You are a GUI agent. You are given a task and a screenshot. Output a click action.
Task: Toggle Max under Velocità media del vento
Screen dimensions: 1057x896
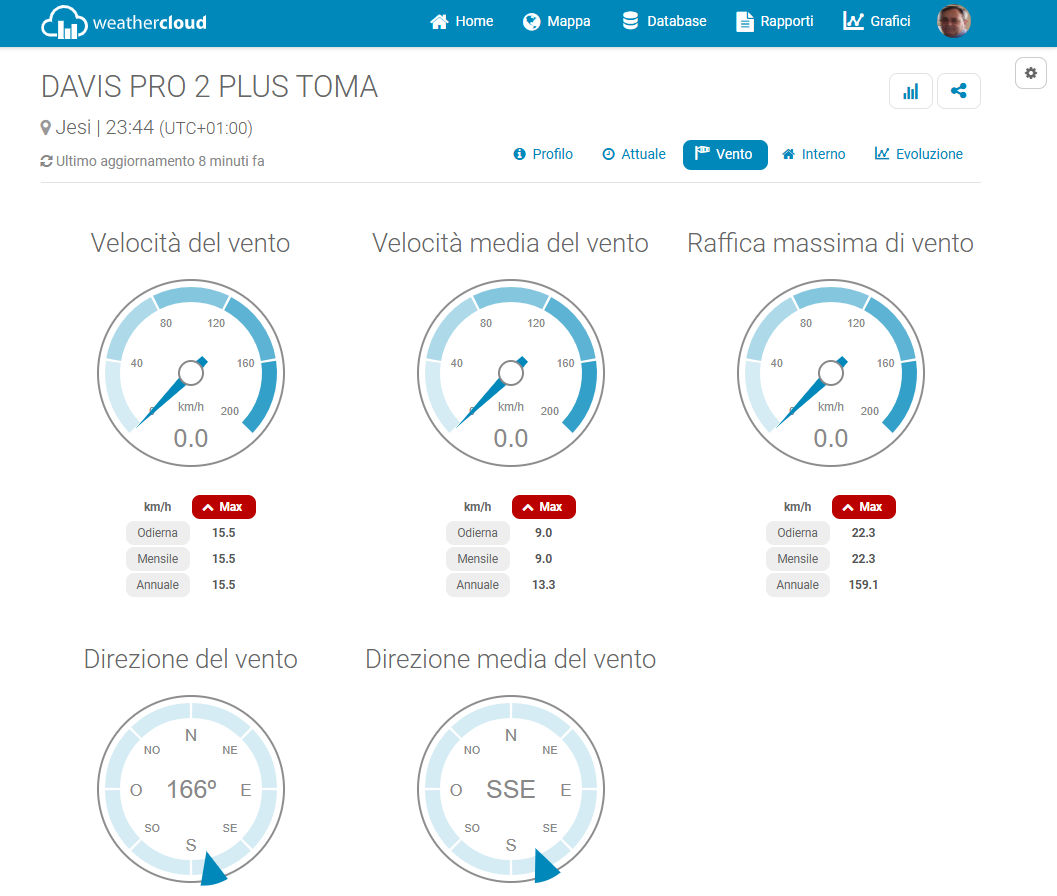544,507
